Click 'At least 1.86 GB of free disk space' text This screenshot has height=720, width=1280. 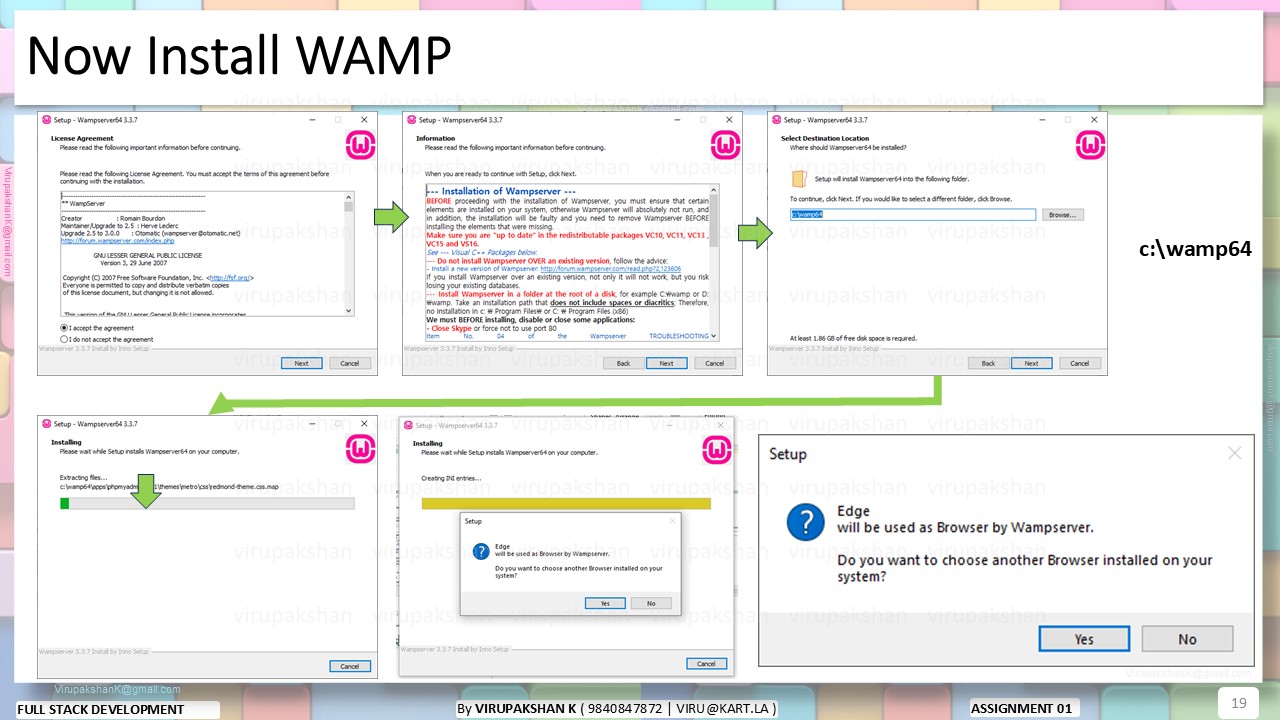[x=853, y=339]
